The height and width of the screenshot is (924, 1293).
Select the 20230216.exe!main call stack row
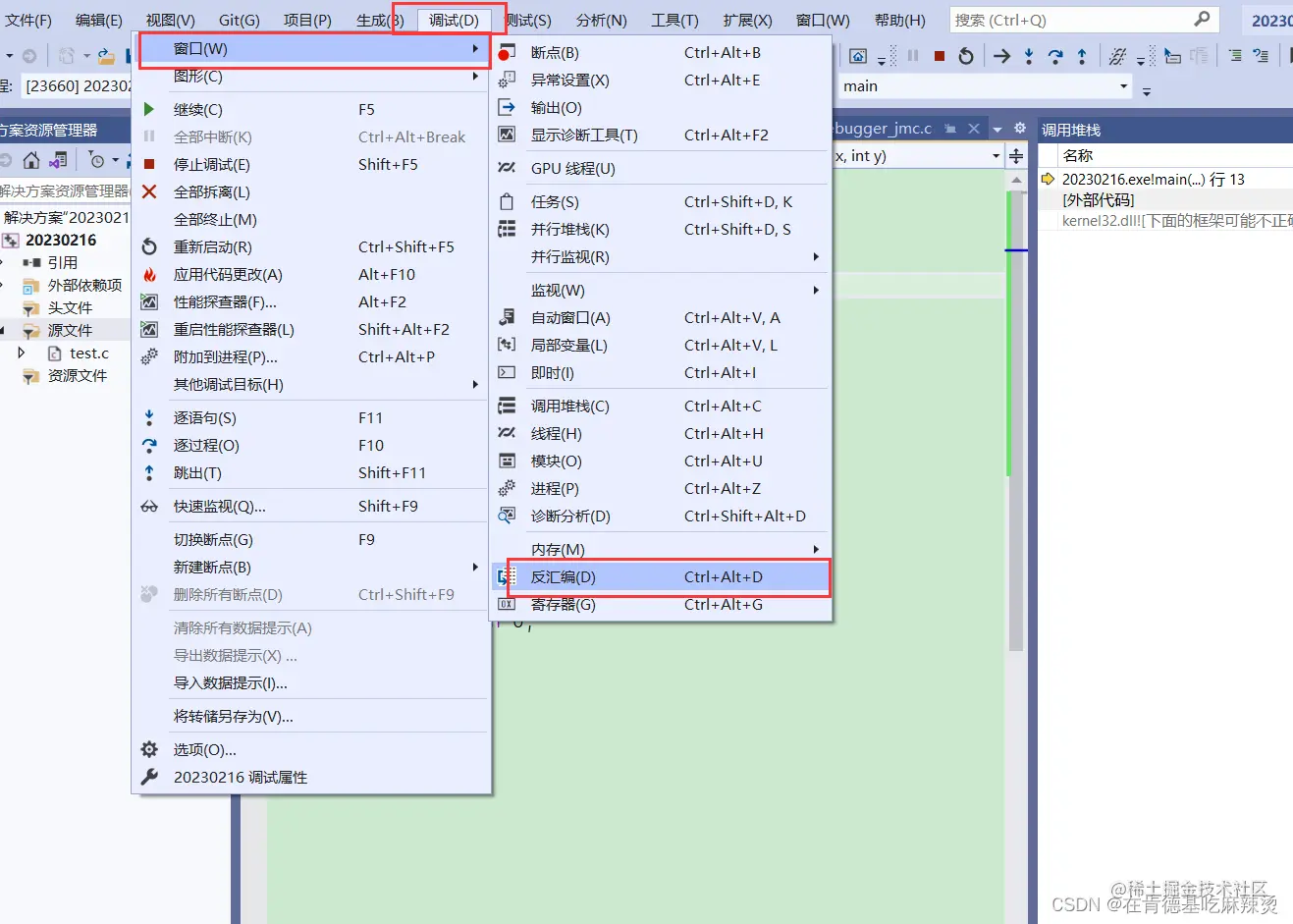(x=1165, y=179)
